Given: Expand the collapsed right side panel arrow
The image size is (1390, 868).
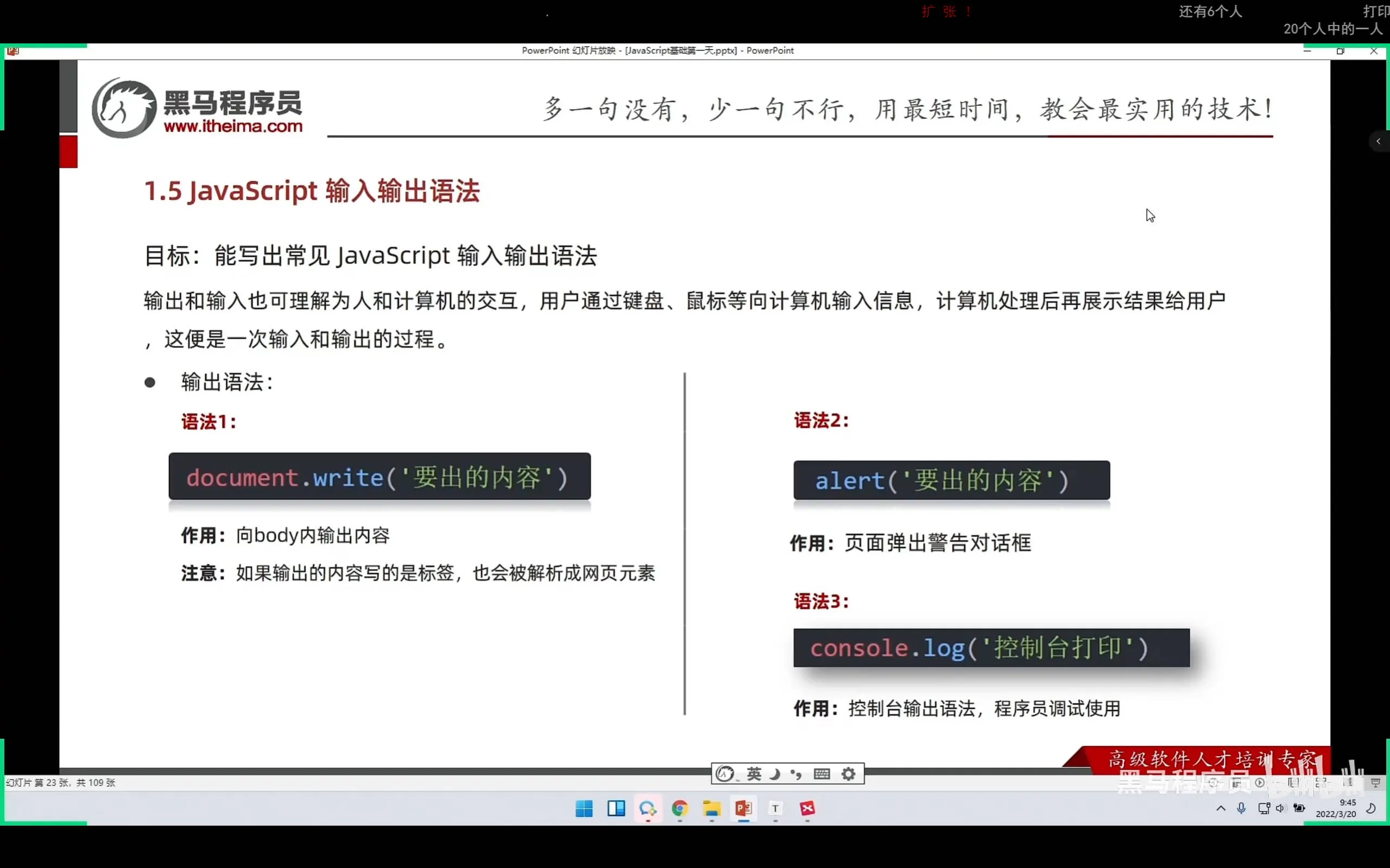Looking at the screenshot, I should tap(1378, 141).
